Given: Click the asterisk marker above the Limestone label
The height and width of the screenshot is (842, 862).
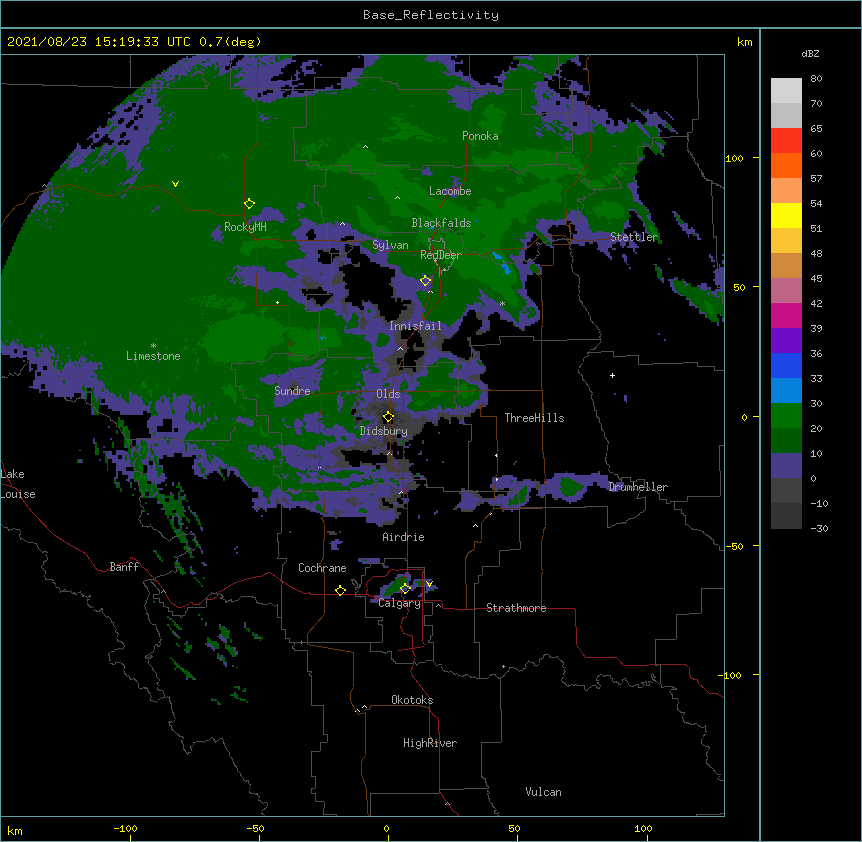Looking at the screenshot, I should click(x=153, y=346).
